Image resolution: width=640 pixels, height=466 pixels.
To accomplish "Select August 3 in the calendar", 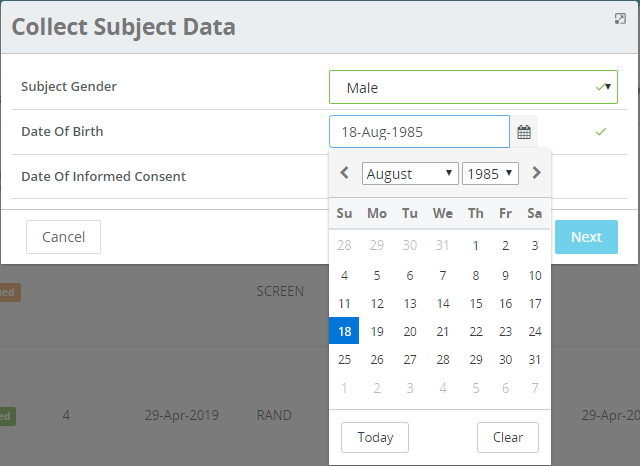I will tap(535, 246).
